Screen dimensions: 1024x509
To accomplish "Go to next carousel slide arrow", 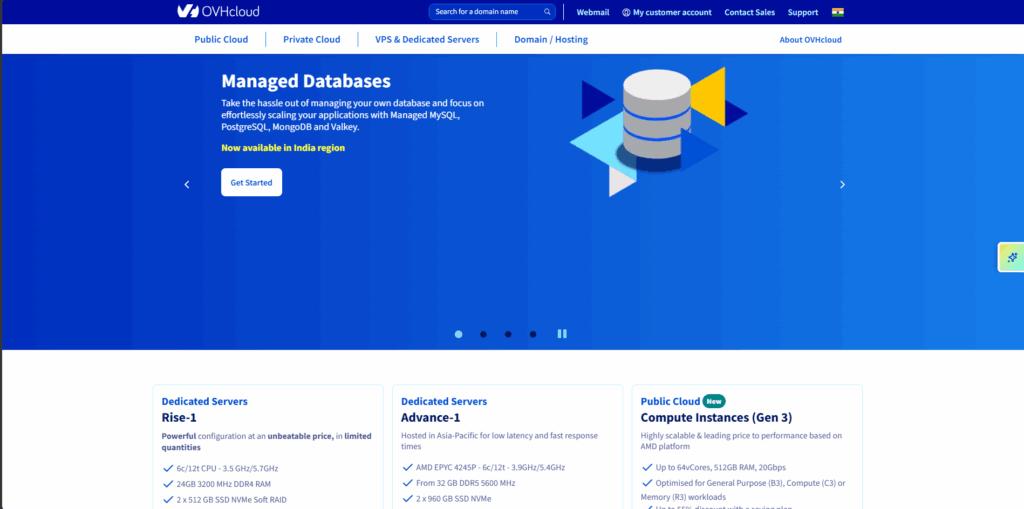I will click(x=842, y=184).
